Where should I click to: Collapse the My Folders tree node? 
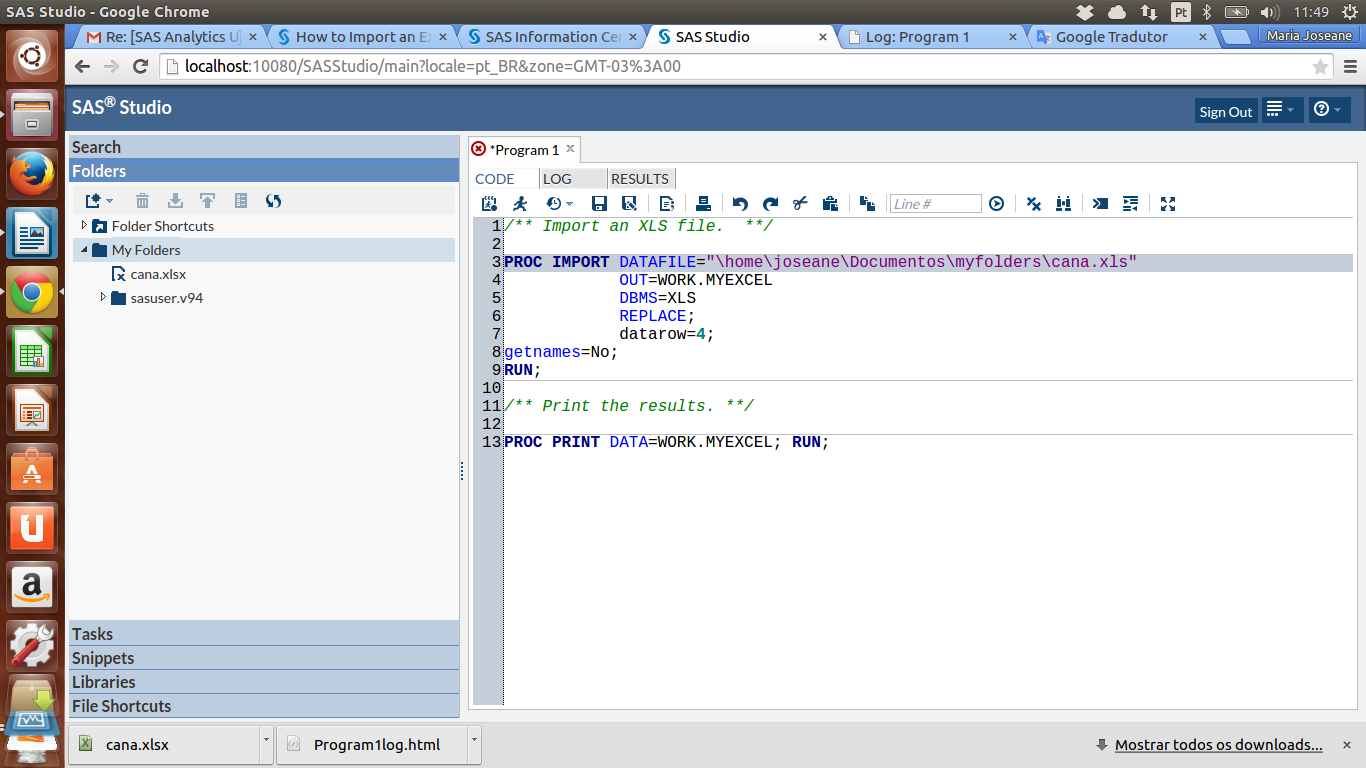click(x=84, y=250)
